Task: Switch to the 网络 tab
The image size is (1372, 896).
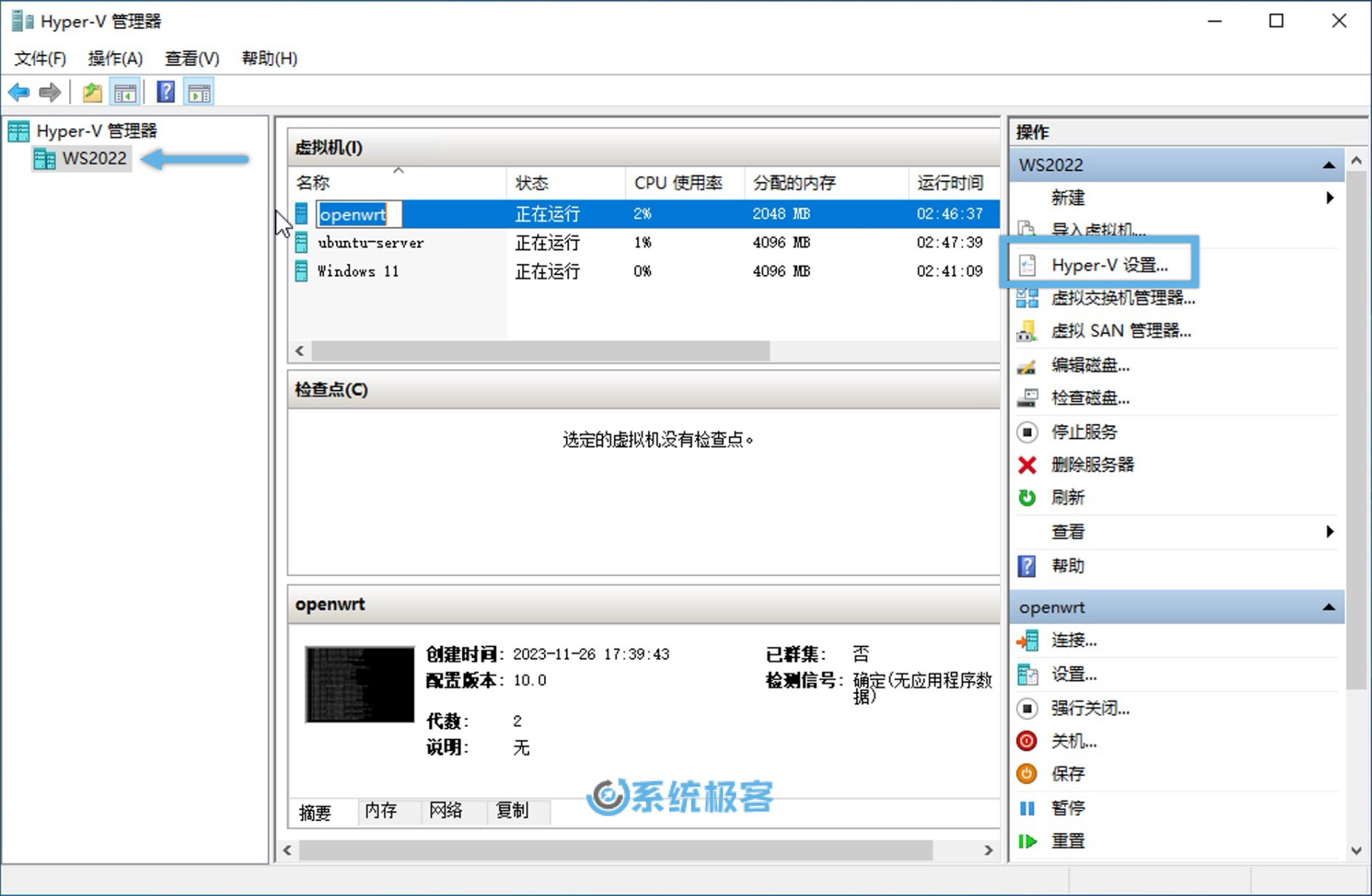Action: (446, 811)
